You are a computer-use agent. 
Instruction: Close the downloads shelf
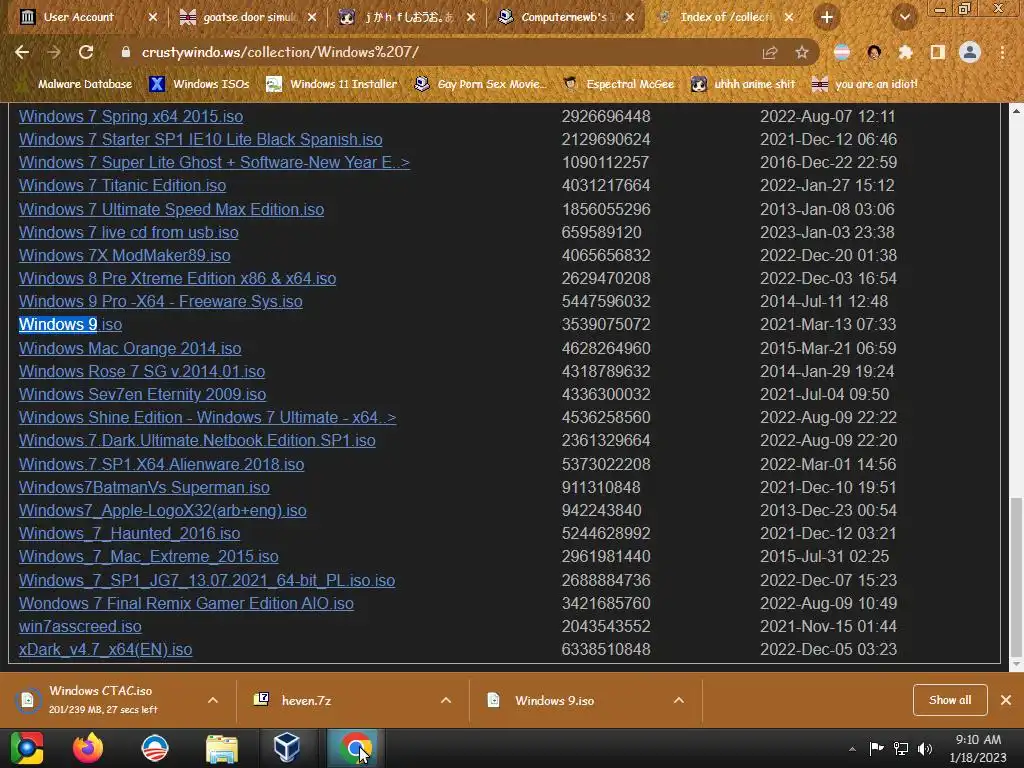pos(1006,700)
